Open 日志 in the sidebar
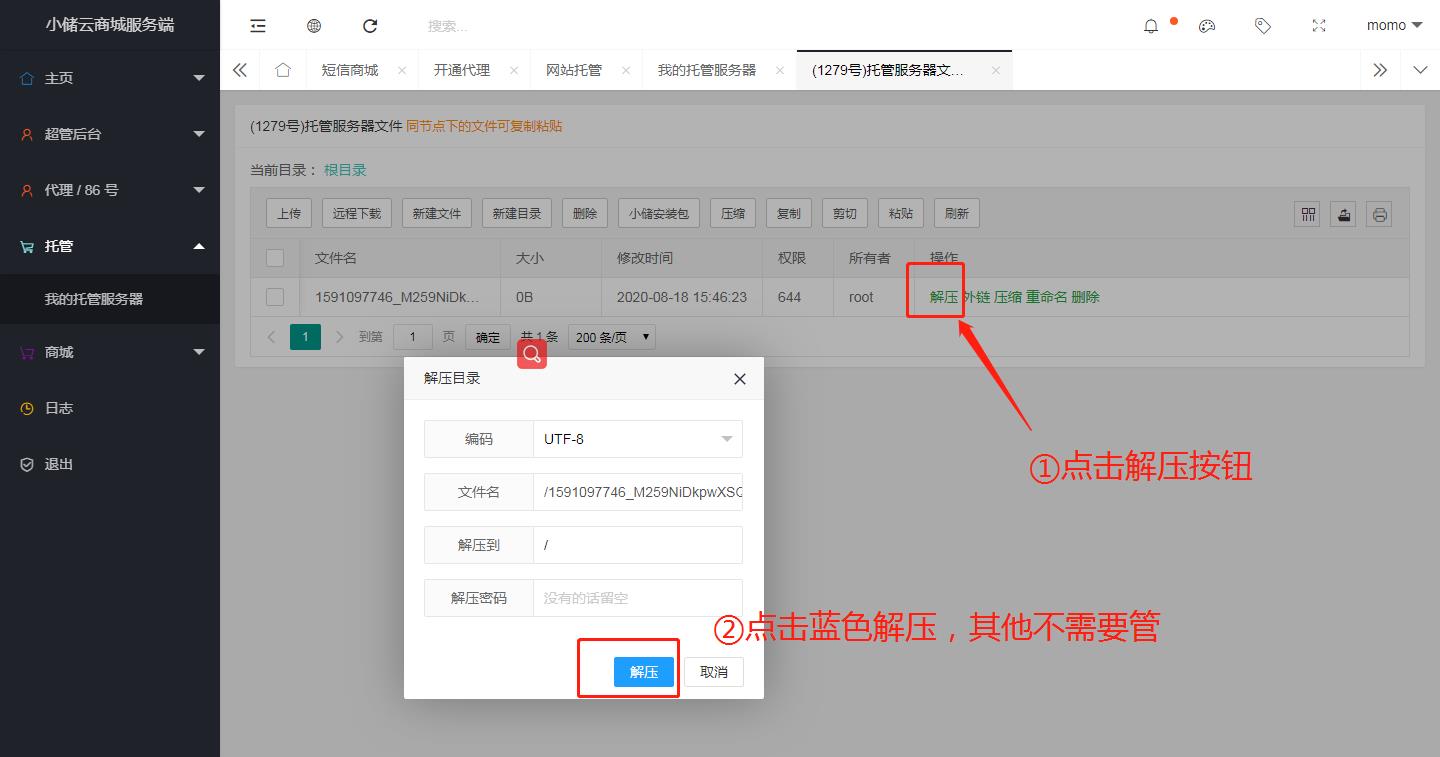This screenshot has height=757, width=1440. tap(110, 408)
